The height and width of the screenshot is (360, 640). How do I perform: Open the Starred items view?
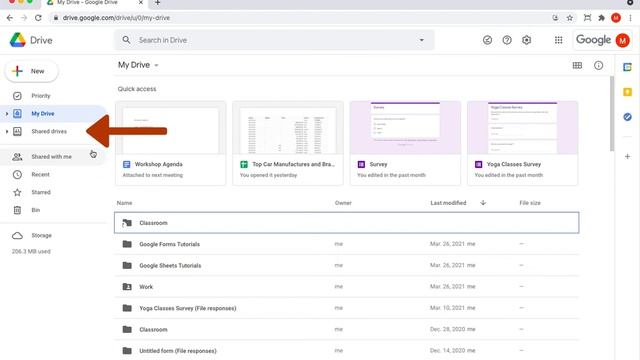click(41, 192)
